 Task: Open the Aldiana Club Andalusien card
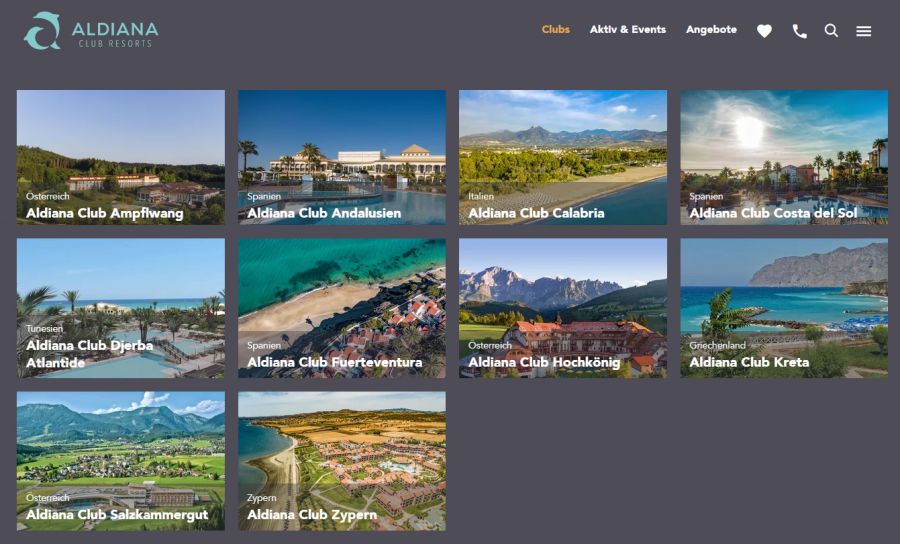pos(342,157)
